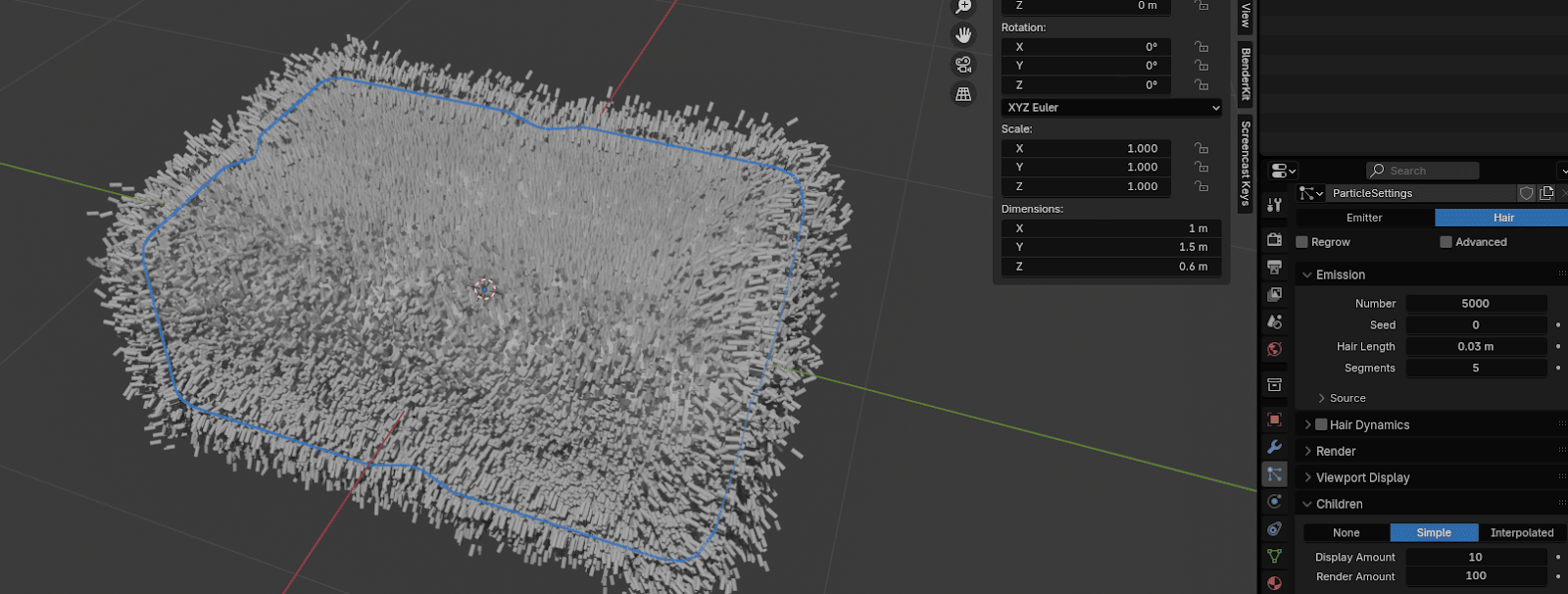Enable the Regrow checkbox
Viewport: 1568px width, 594px height.
1302,242
